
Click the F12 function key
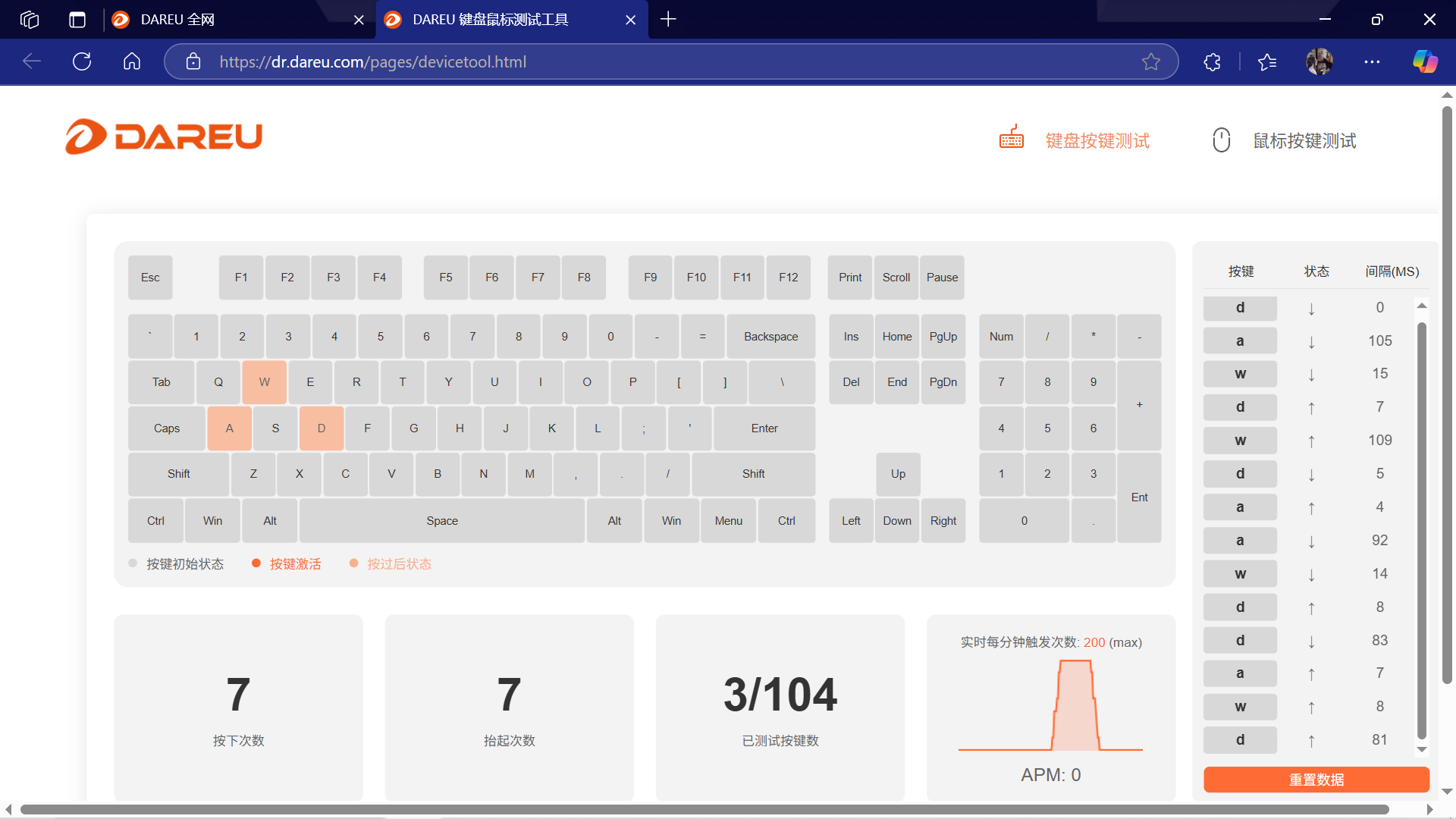789,278
